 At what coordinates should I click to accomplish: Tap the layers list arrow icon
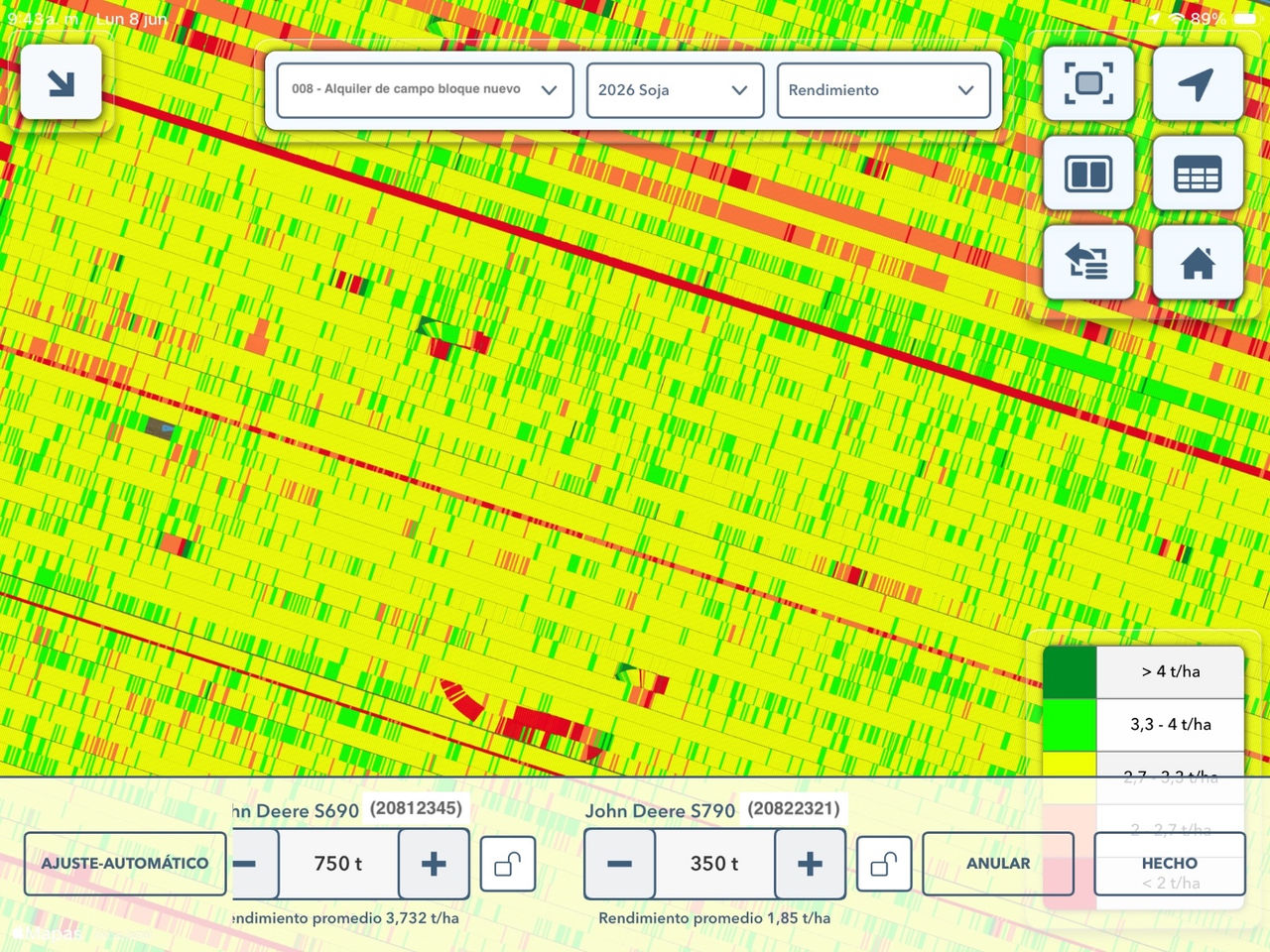click(1088, 263)
